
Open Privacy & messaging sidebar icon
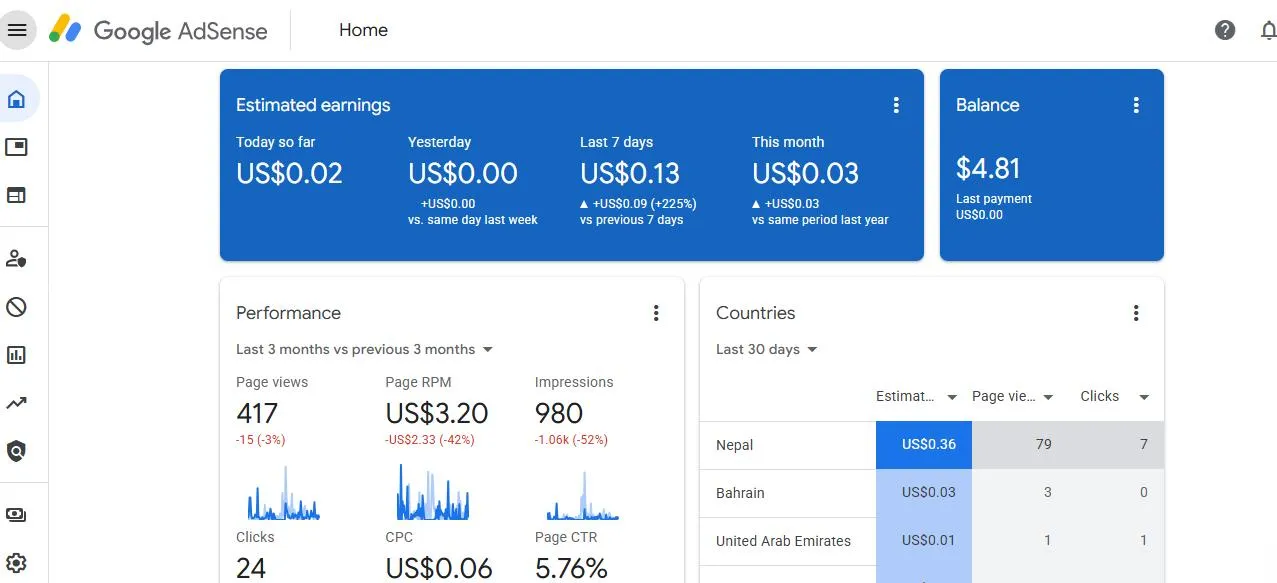click(x=17, y=259)
